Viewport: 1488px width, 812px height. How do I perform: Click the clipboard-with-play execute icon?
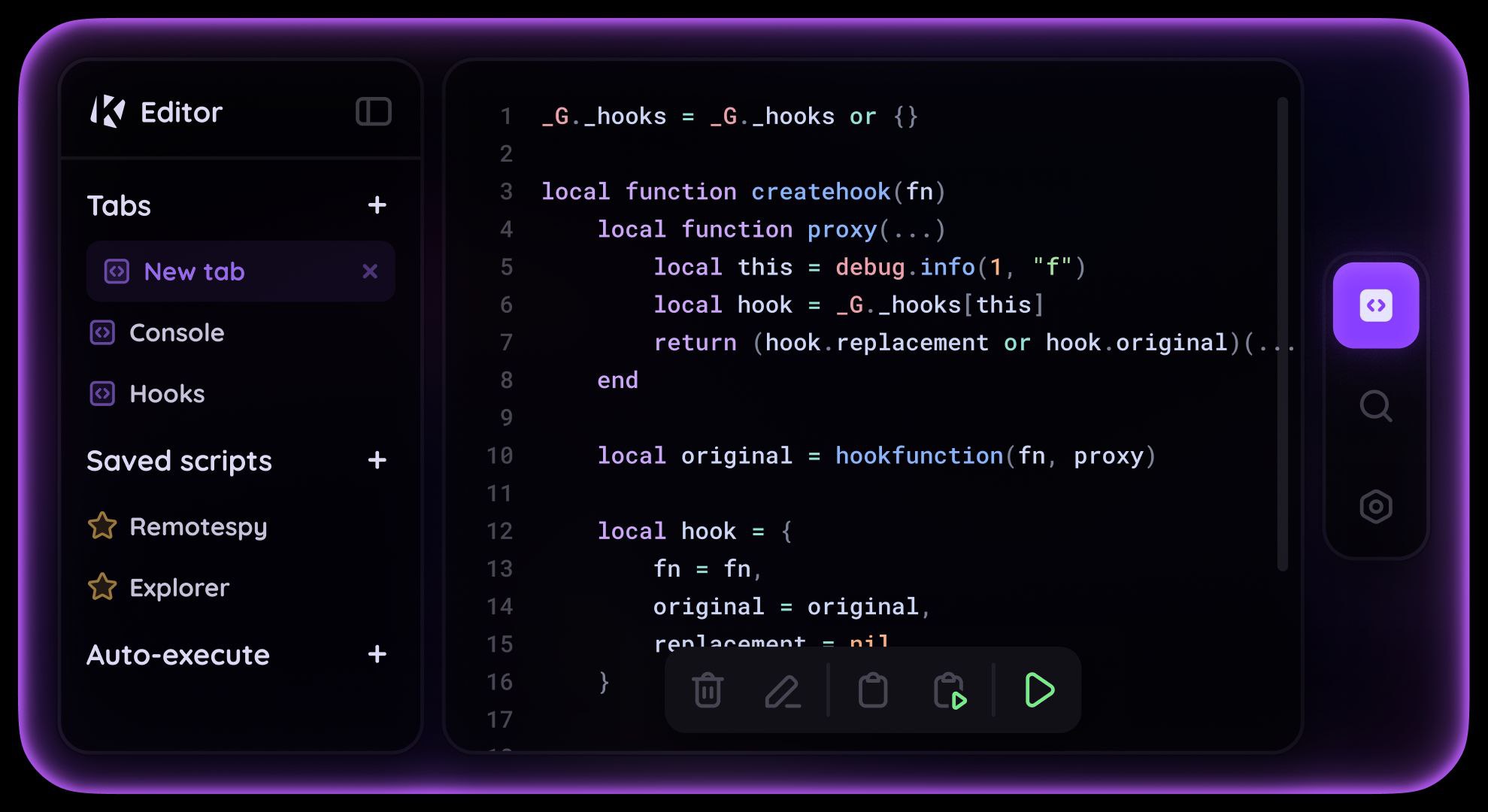click(949, 691)
